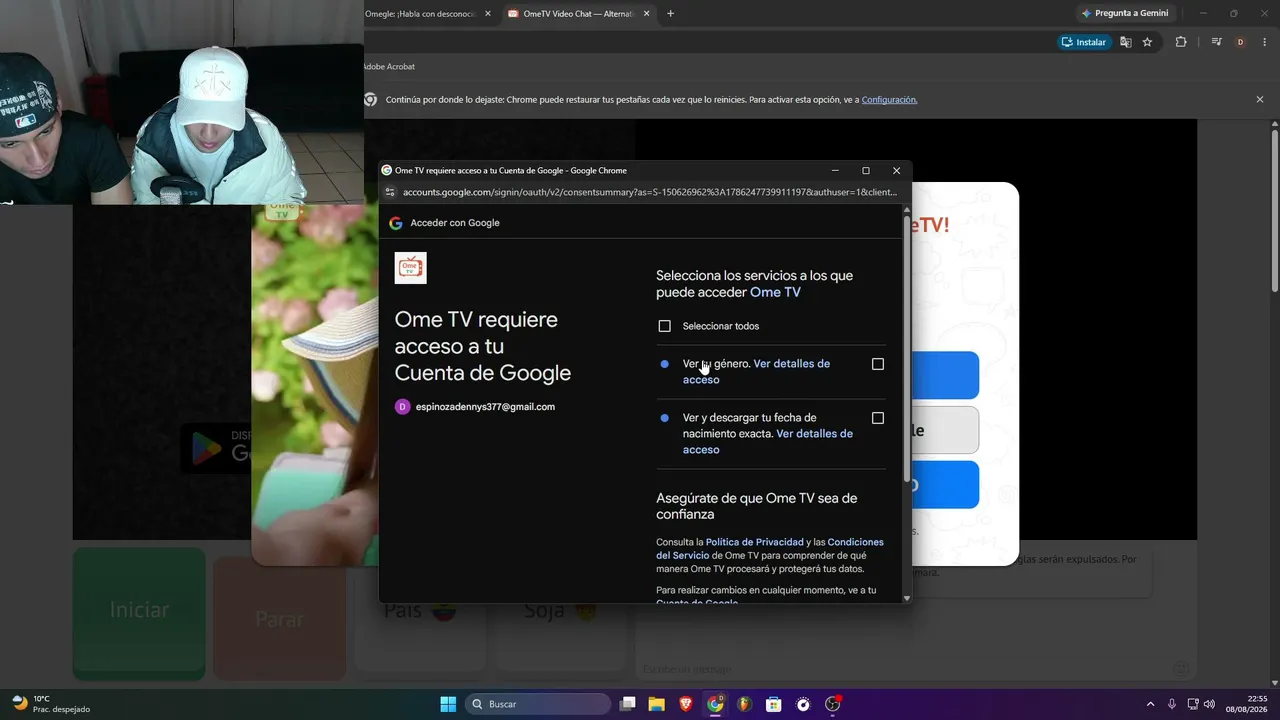This screenshot has width=1280, height=720.
Task: Tick the 'Ver tu género' permission checkbox
Action: [x=878, y=364]
